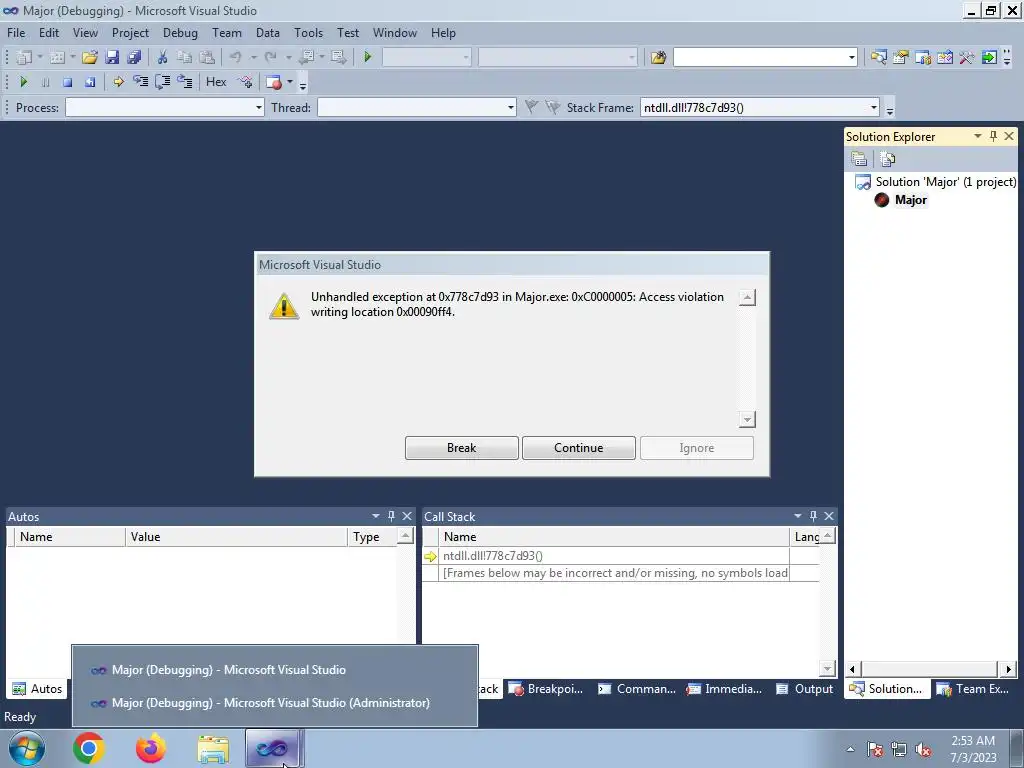Click the Break button in dialog
The width and height of the screenshot is (1024, 768).
pos(462,448)
